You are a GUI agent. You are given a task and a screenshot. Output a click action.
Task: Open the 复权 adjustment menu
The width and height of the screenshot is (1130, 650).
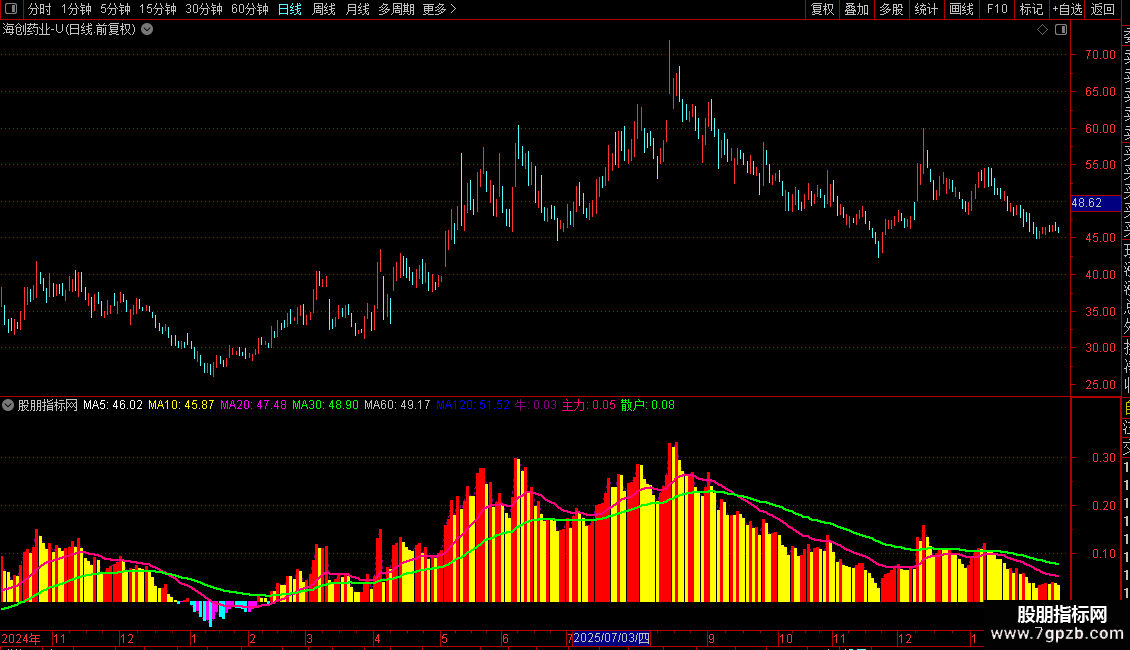click(x=822, y=9)
